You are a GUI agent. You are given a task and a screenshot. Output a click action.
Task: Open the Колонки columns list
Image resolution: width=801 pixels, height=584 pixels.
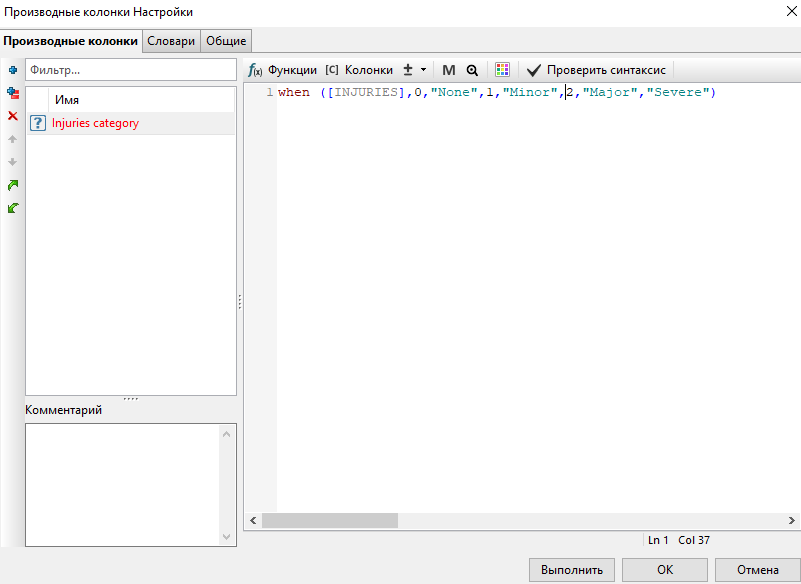point(359,70)
